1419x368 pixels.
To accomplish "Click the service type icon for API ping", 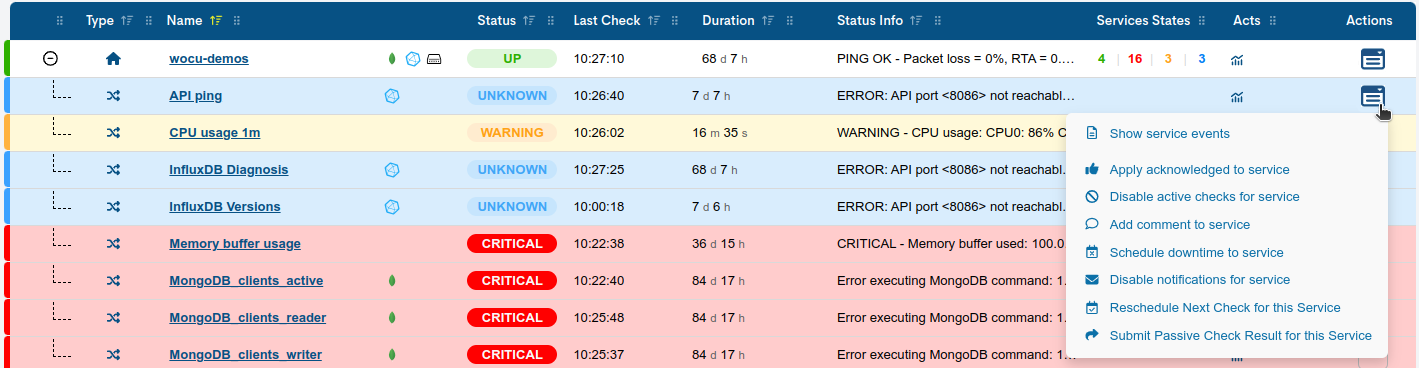I will click(113, 96).
